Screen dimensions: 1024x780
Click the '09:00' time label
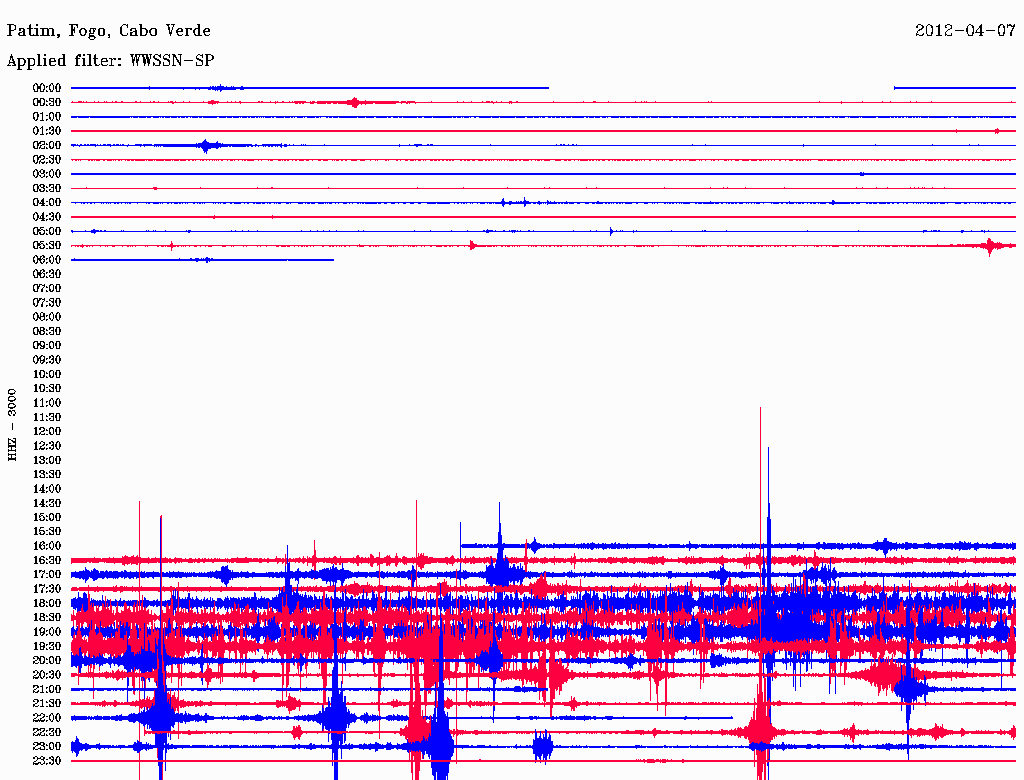pos(47,346)
